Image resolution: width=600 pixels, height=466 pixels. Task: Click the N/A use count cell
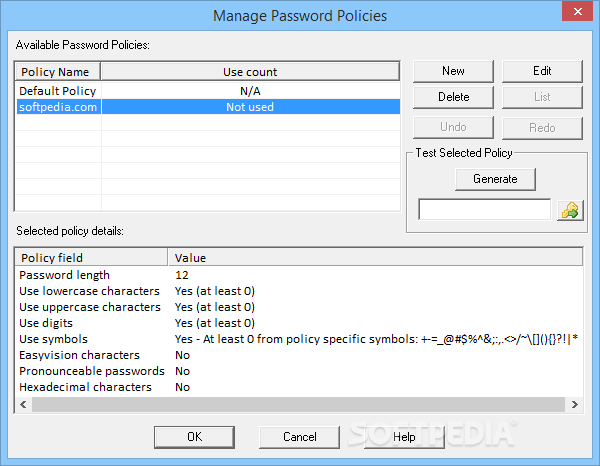tap(250, 91)
